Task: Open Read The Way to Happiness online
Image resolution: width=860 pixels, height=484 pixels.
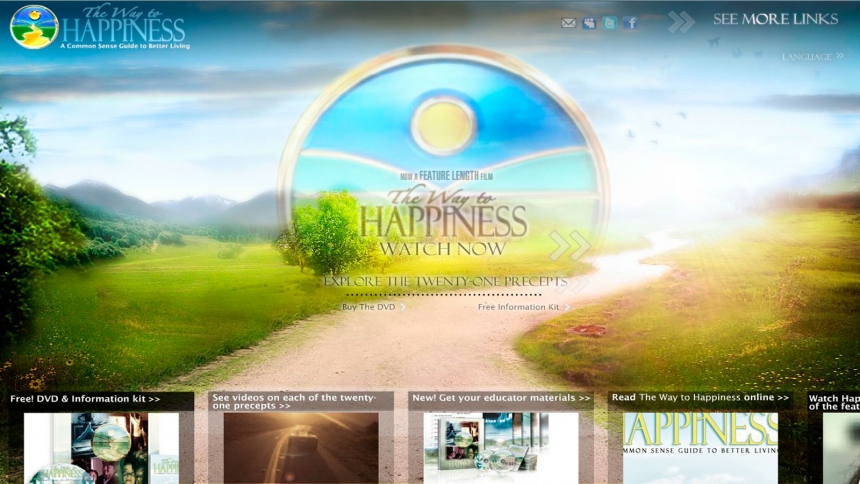Action: coord(700,398)
